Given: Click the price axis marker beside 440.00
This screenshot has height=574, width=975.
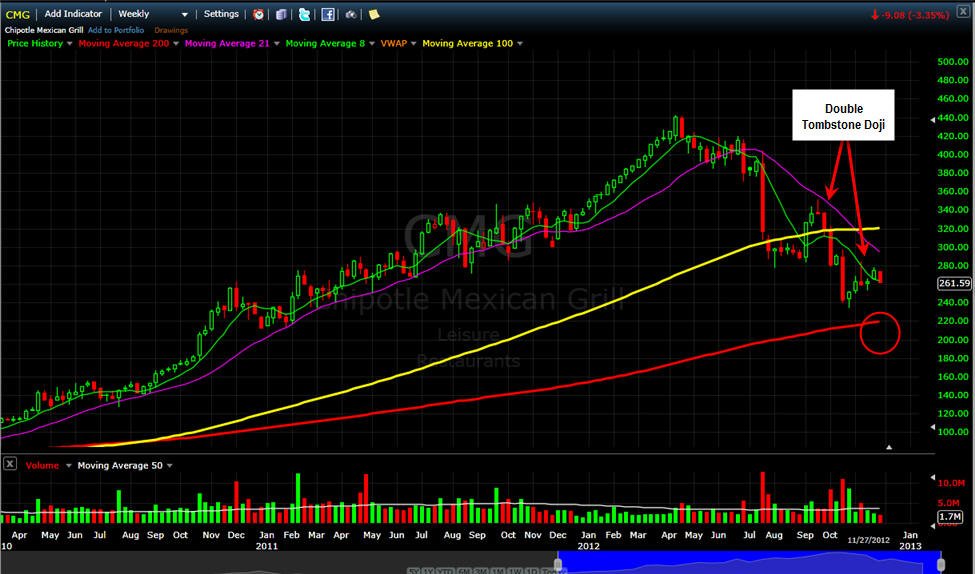Looking at the screenshot, I should point(931,119).
